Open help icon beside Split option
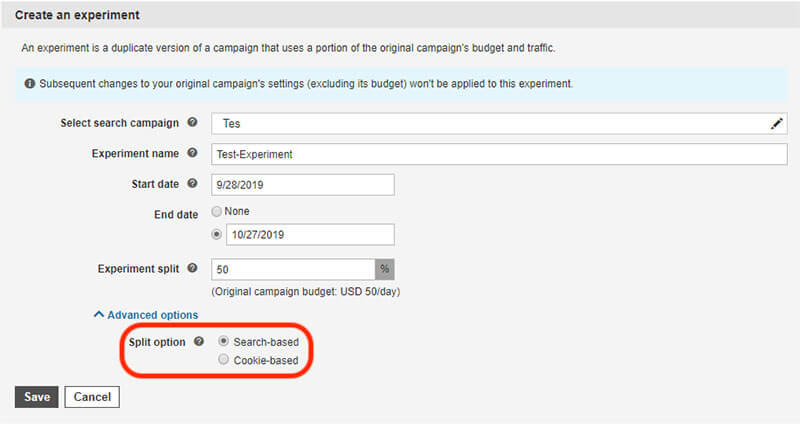This screenshot has height=428, width=800. [x=199, y=342]
